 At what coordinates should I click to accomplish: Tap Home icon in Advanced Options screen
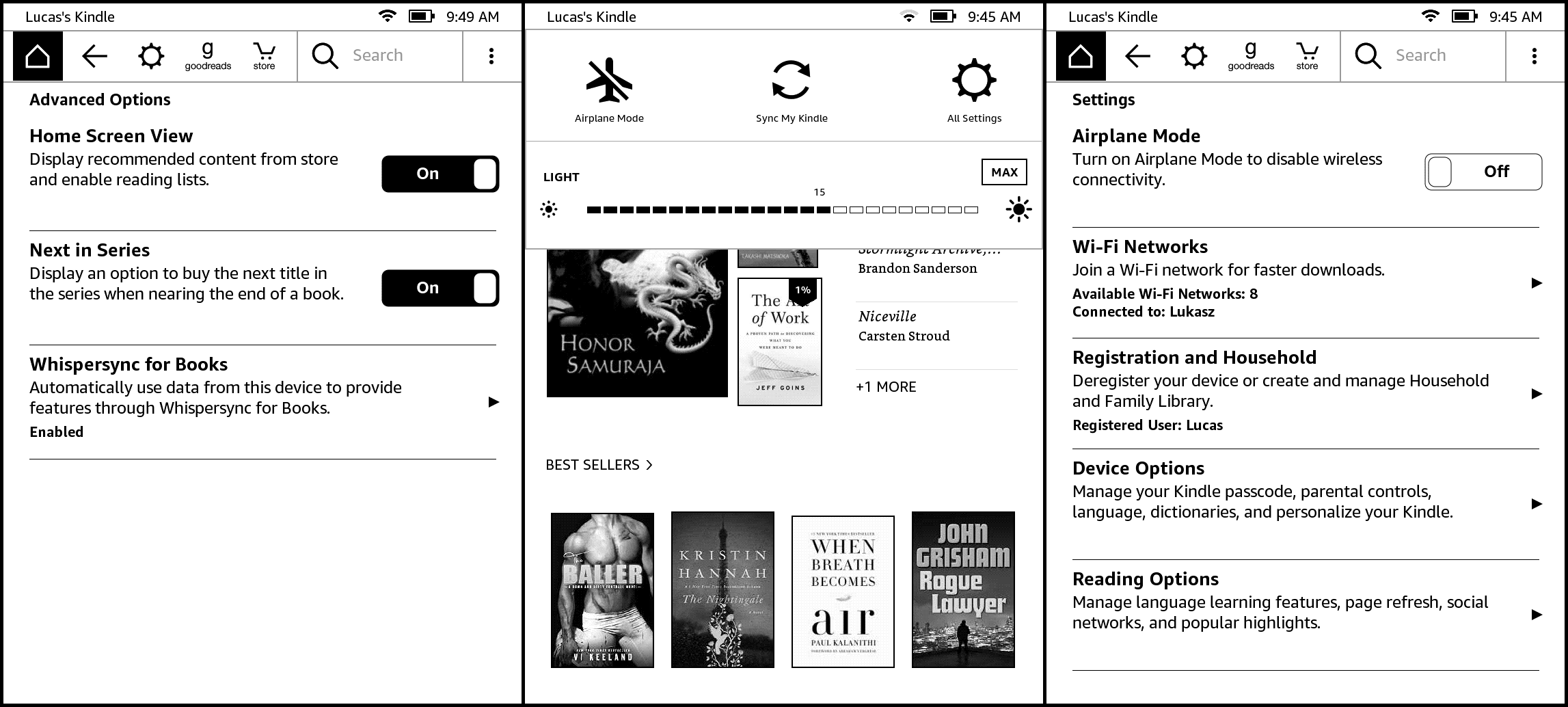point(38,56)
